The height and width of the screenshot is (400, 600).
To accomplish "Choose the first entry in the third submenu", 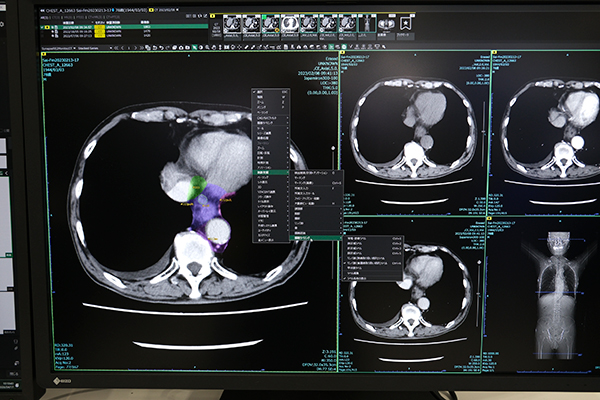I will [372, 240].
